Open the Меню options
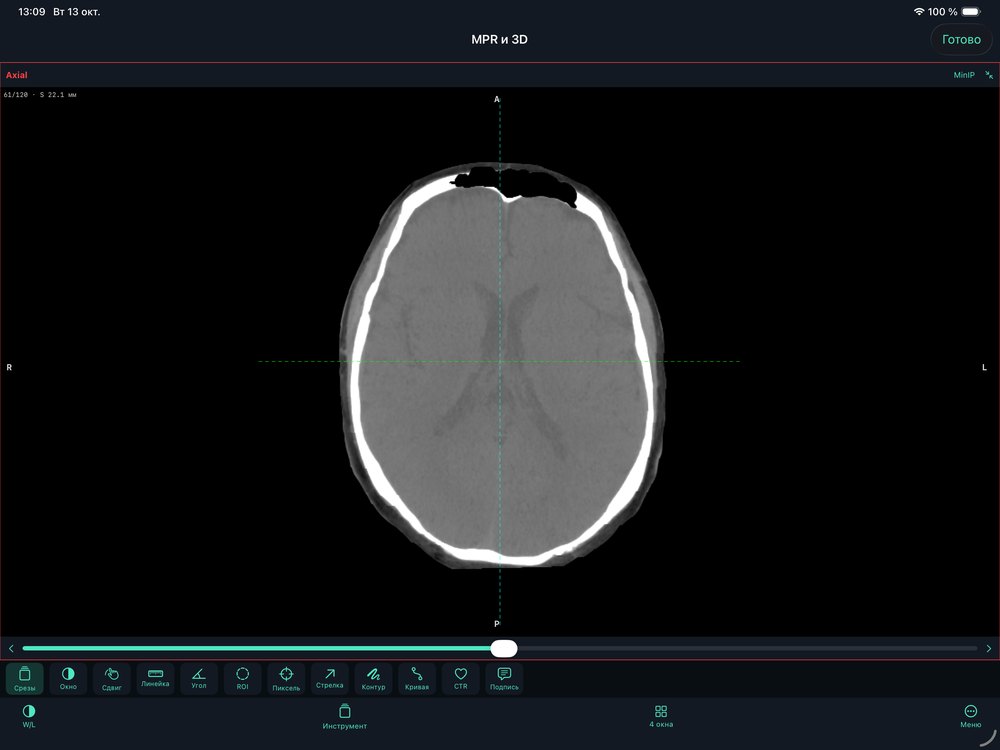Screen dimensions: 1000x750 click(971, 716)
